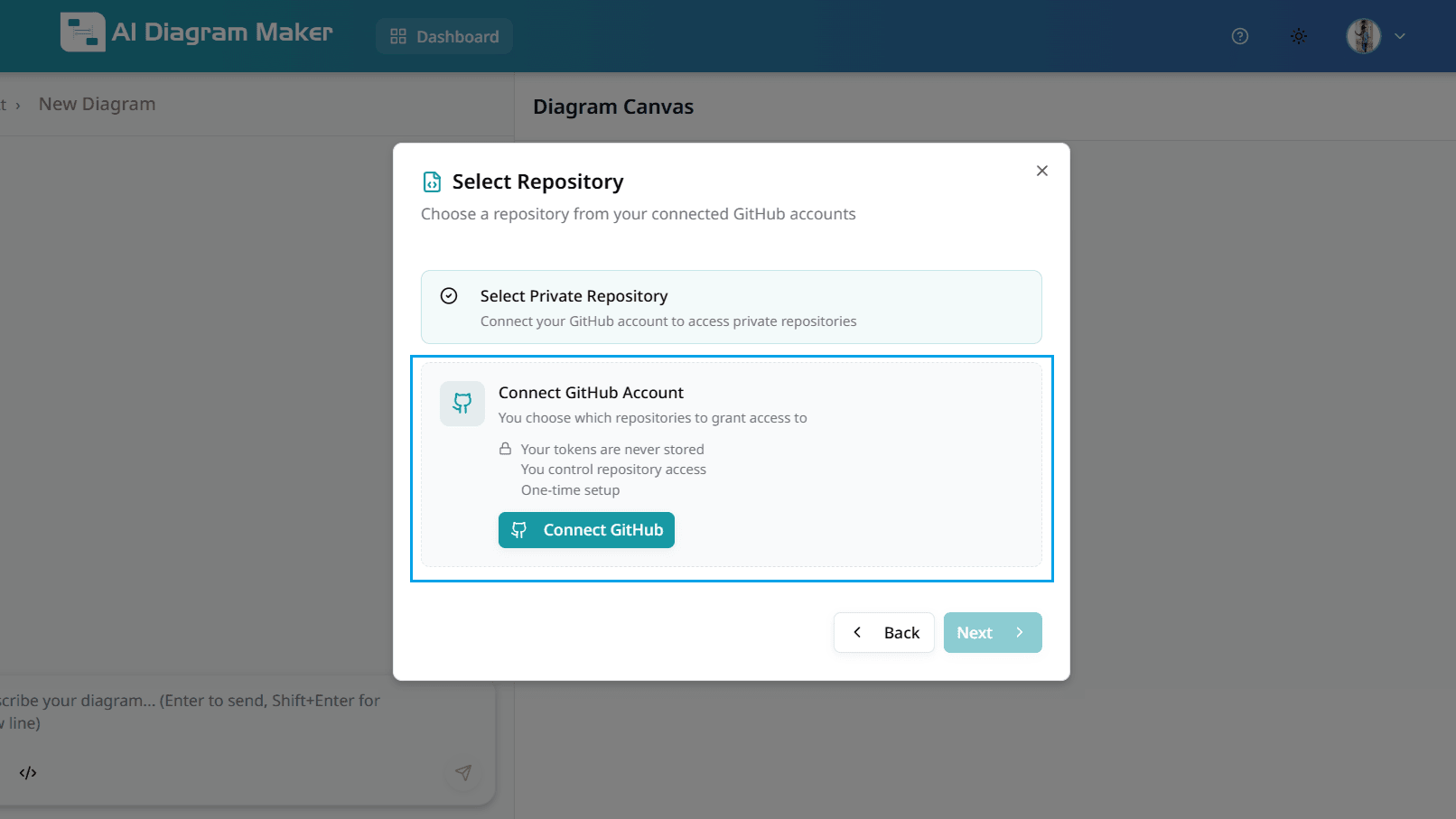Click the GitHub octocat icon in the card
Viewport: 1456px width, 819px height.
(x=462, y=404)
